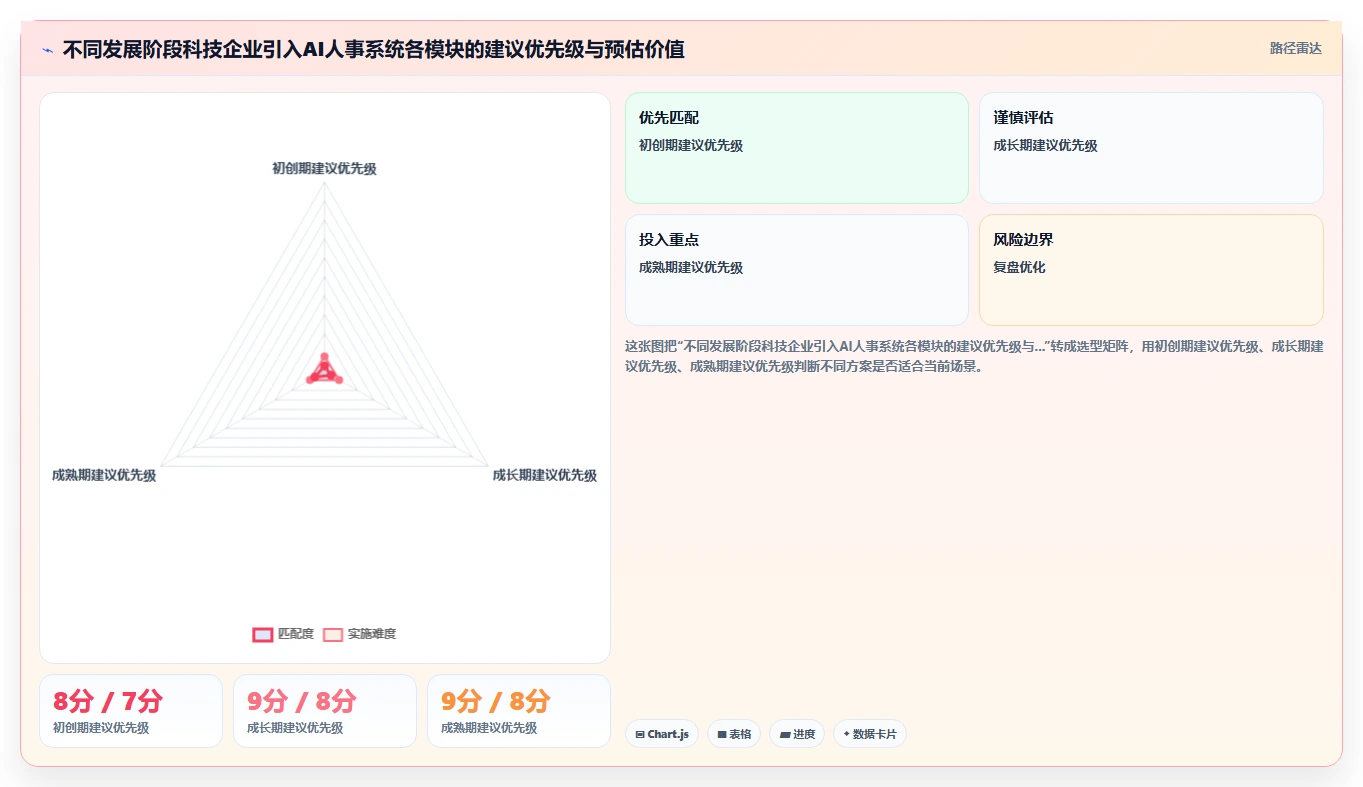The height and width of the screenshot is (787, 1363).
Task: Click radar axis label 成熟期建议优先级
Action: pos(104,475)
